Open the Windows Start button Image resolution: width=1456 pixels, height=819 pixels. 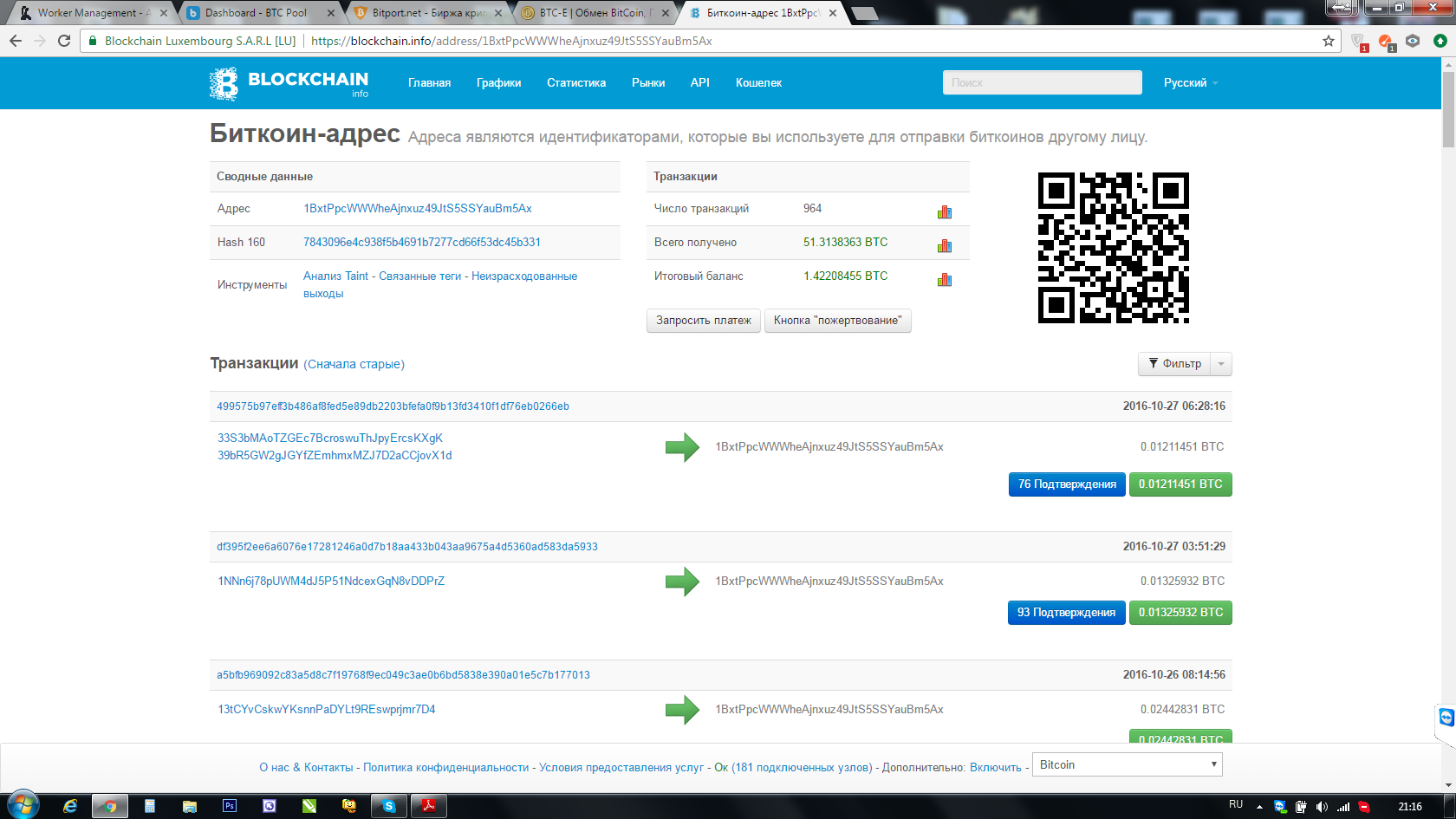23,805
